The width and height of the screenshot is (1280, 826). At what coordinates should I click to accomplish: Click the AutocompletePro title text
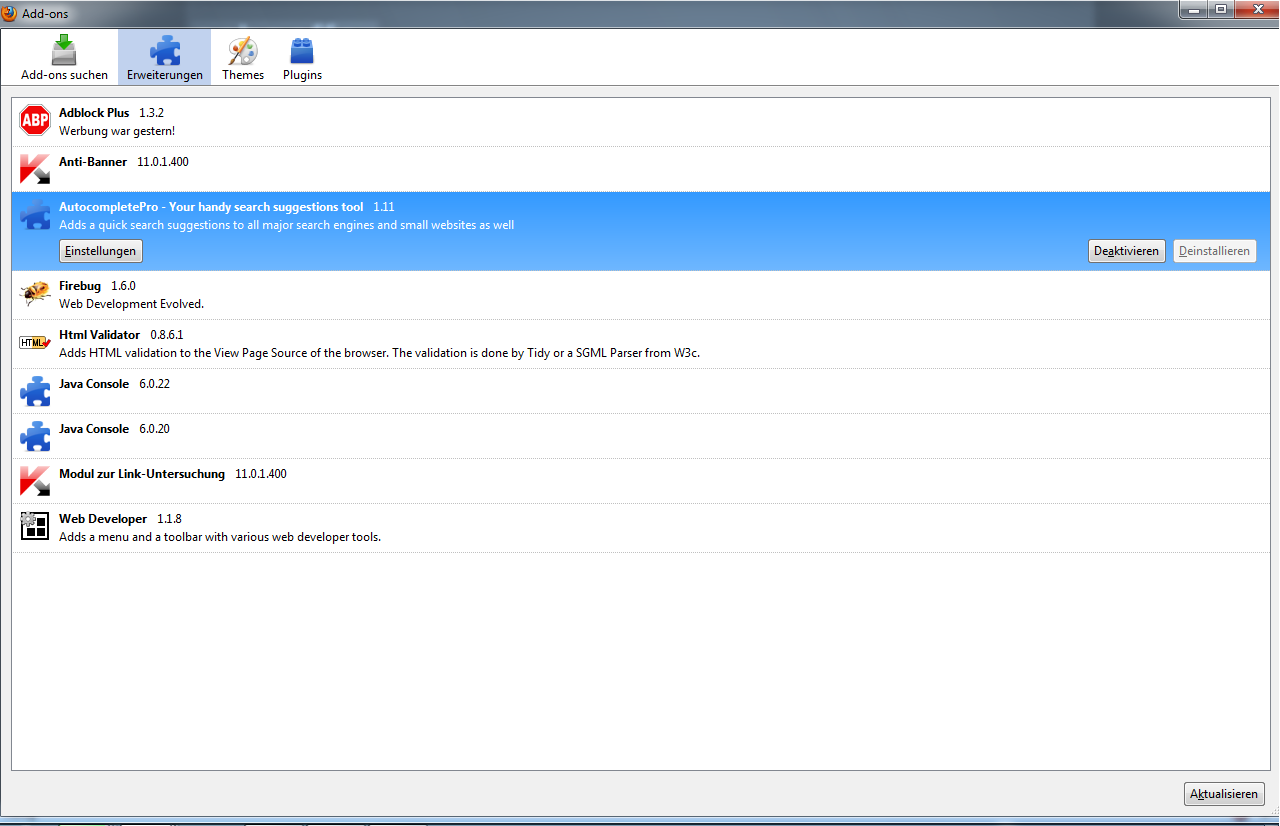(211, 207)
